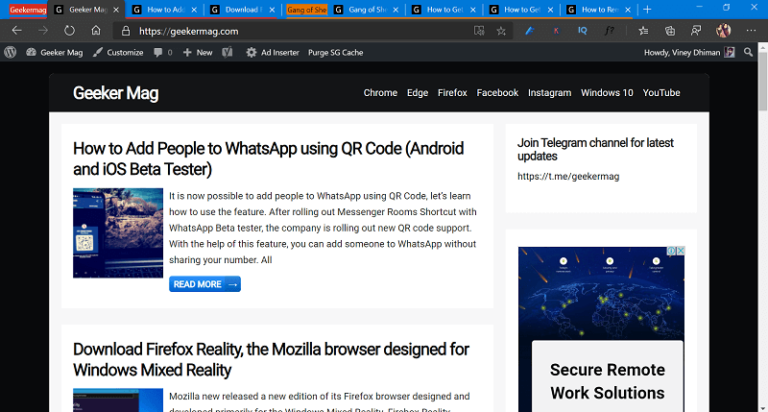Open the Favorites list icon
Viewport: 768px width, 412px height.
pos(643,31)
